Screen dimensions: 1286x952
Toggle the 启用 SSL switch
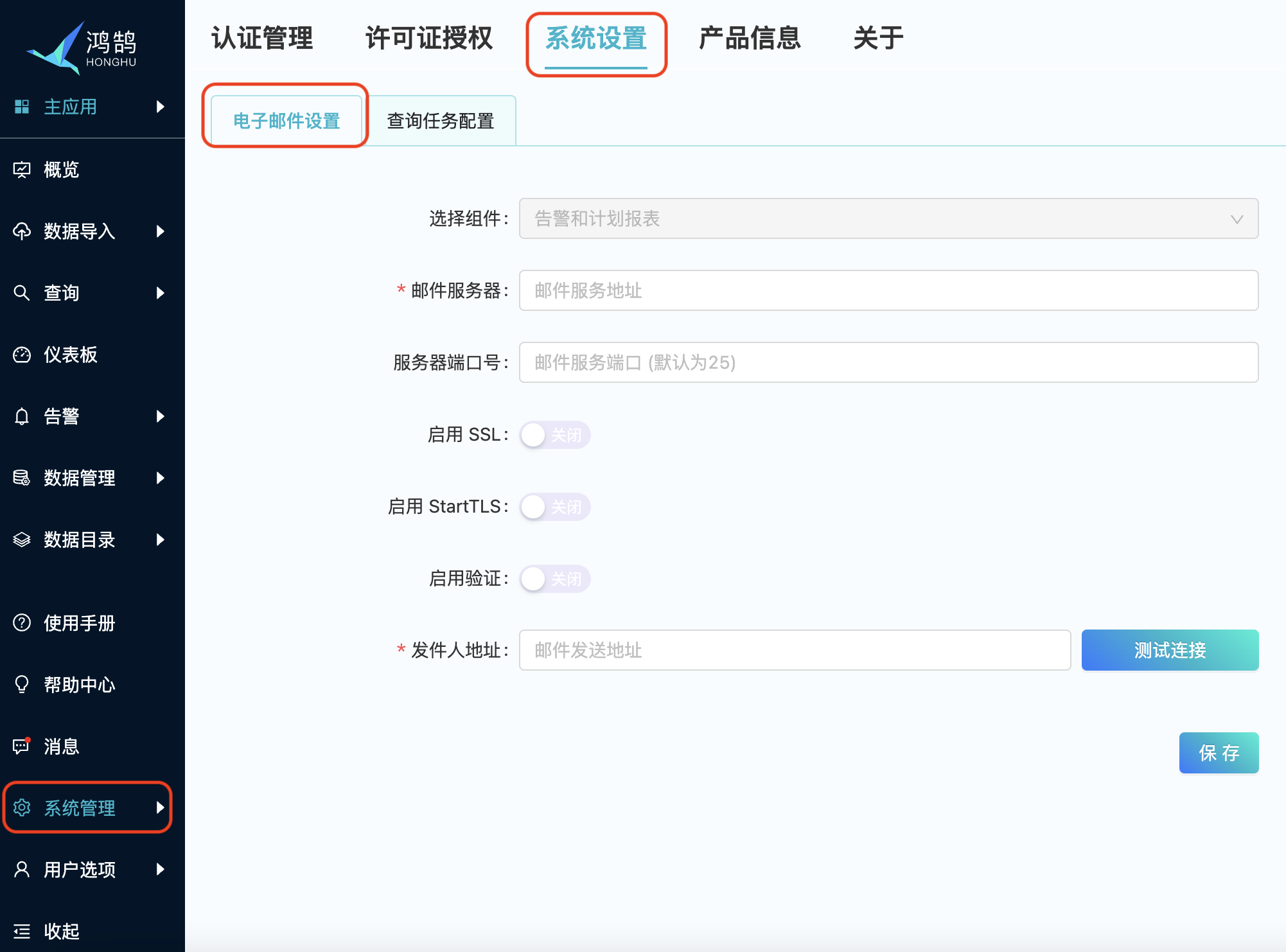pyautogui.click(x=554, y=435)
